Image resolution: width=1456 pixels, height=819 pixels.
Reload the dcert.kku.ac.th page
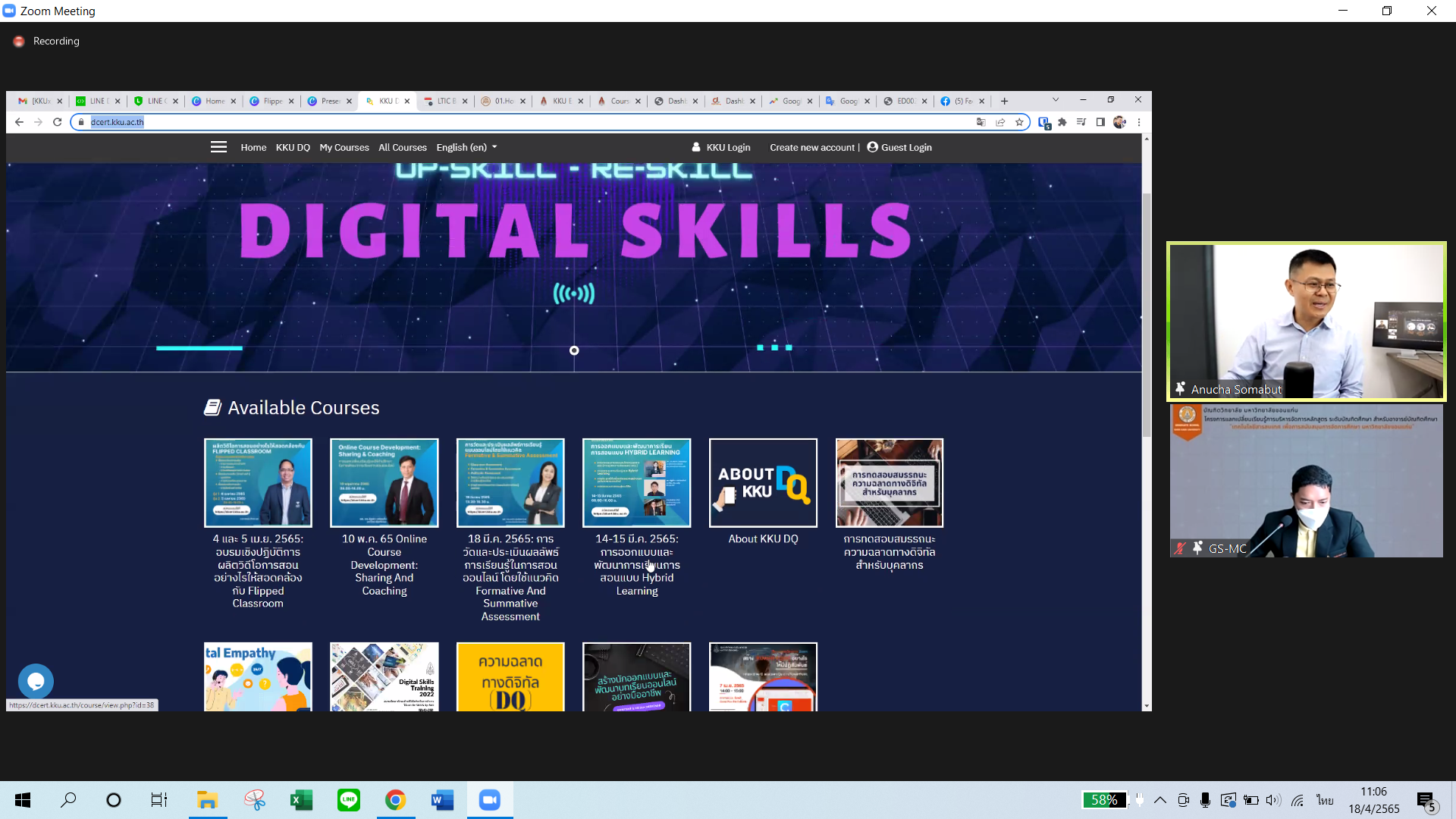(x=57, y=122)
